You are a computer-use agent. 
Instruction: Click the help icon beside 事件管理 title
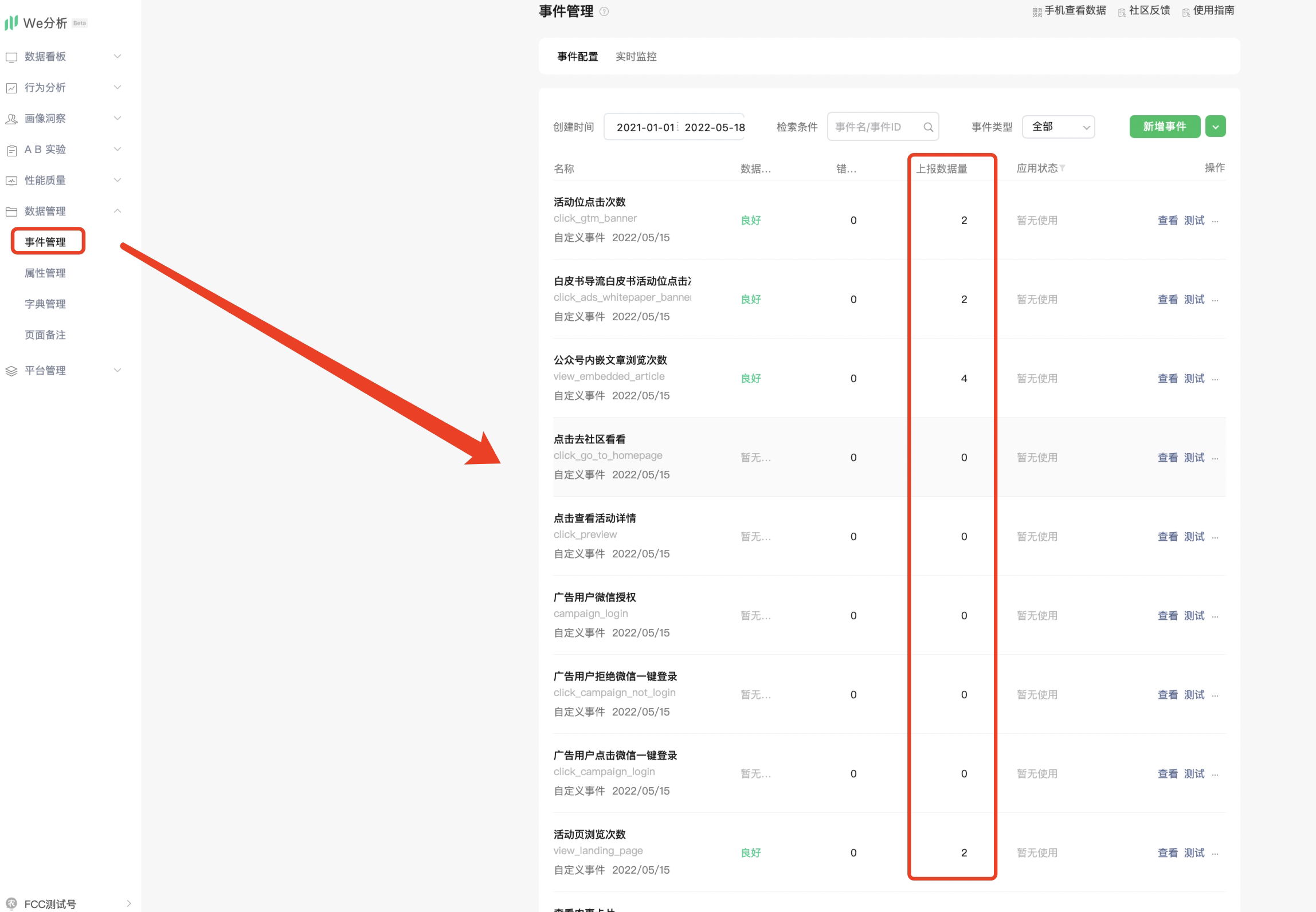click(604, 11)
